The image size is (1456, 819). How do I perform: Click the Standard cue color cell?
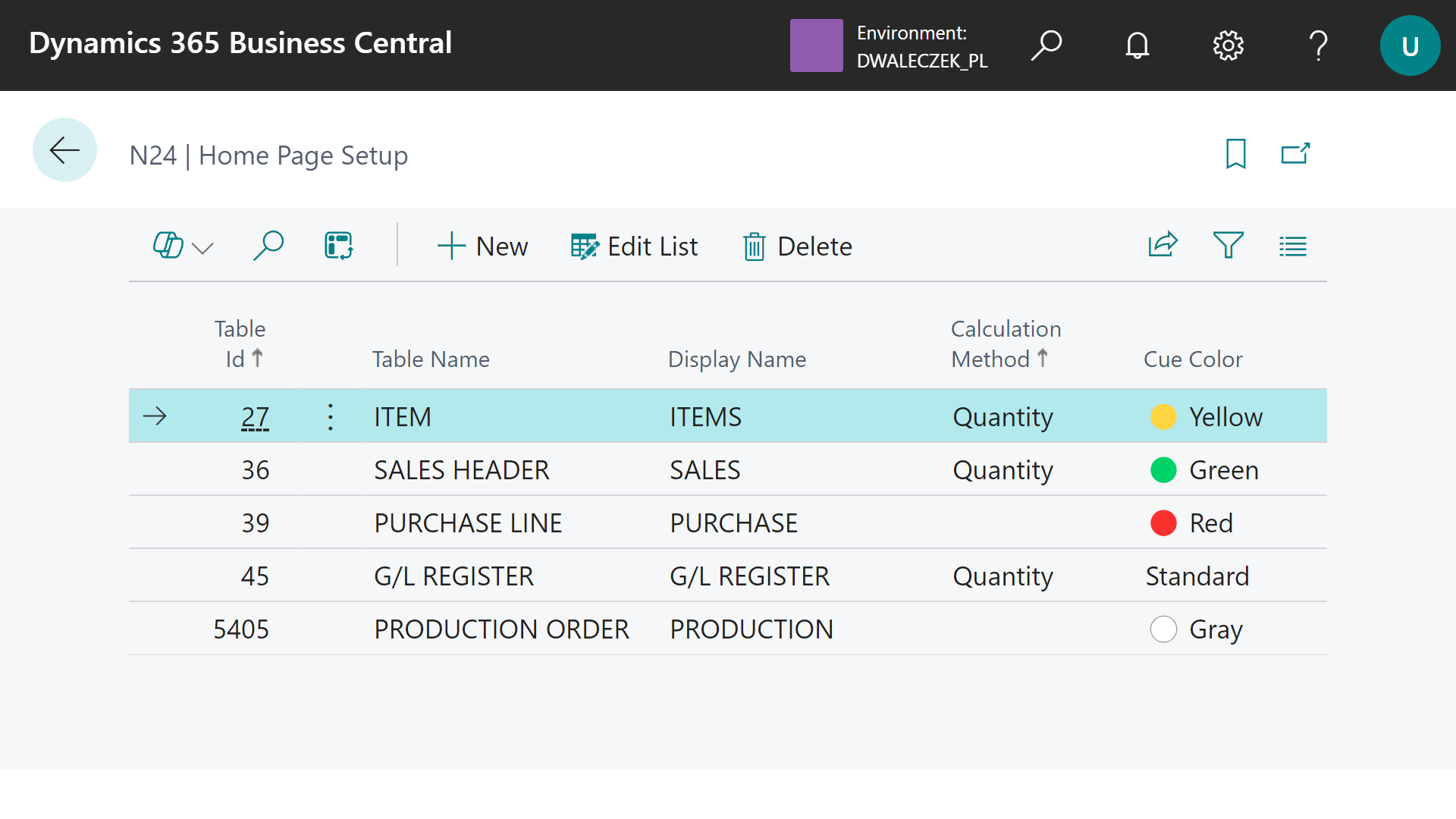tap(1197, 576)
